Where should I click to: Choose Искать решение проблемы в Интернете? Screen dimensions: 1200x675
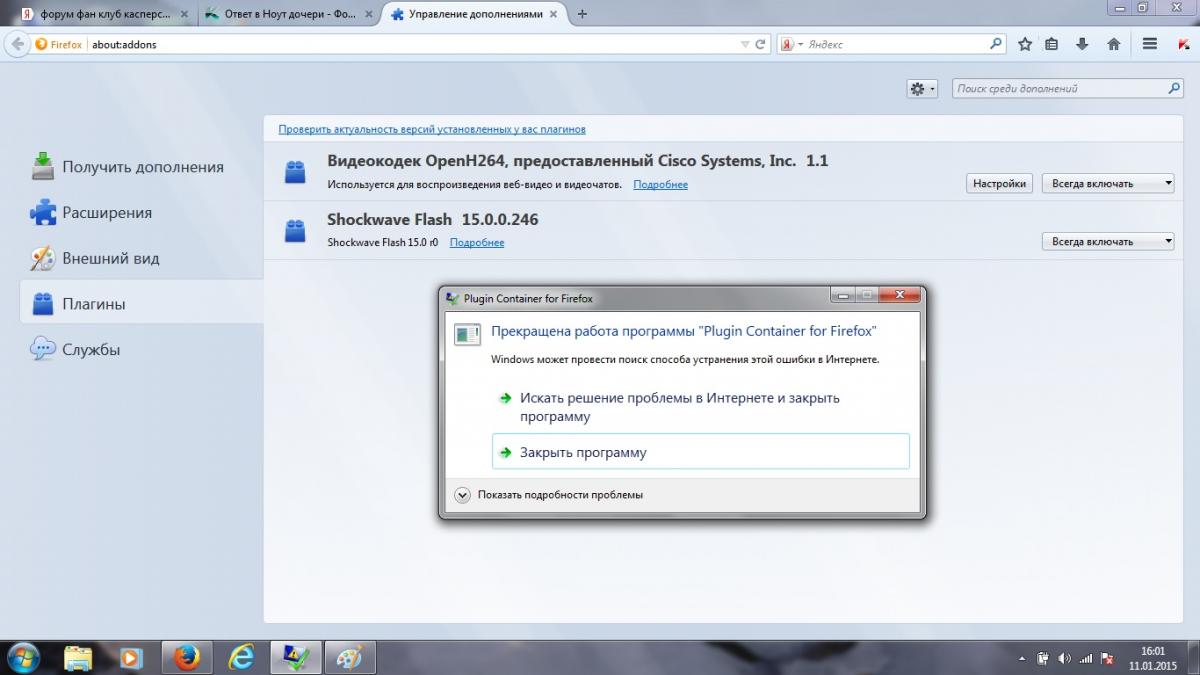point(701,407)
